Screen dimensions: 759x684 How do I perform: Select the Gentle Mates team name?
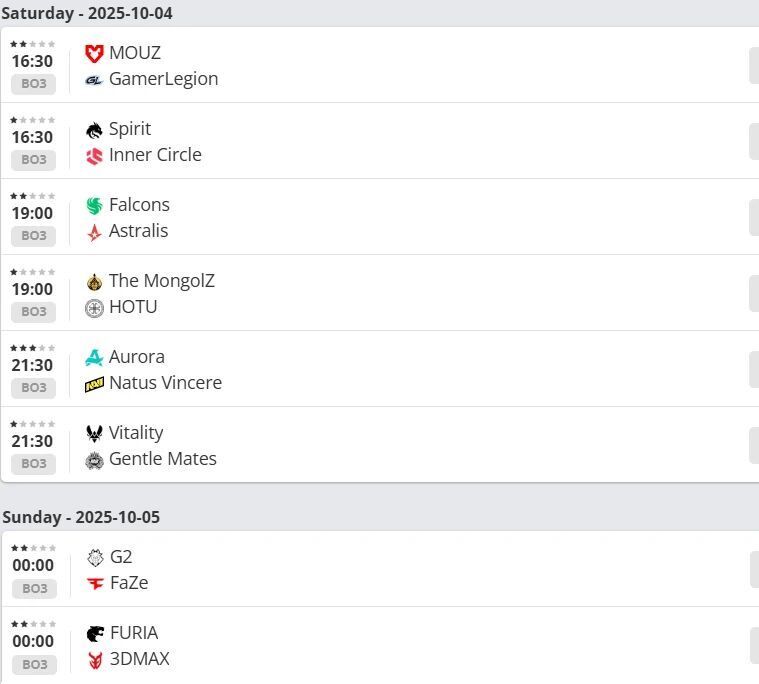[x=162, y=459]
